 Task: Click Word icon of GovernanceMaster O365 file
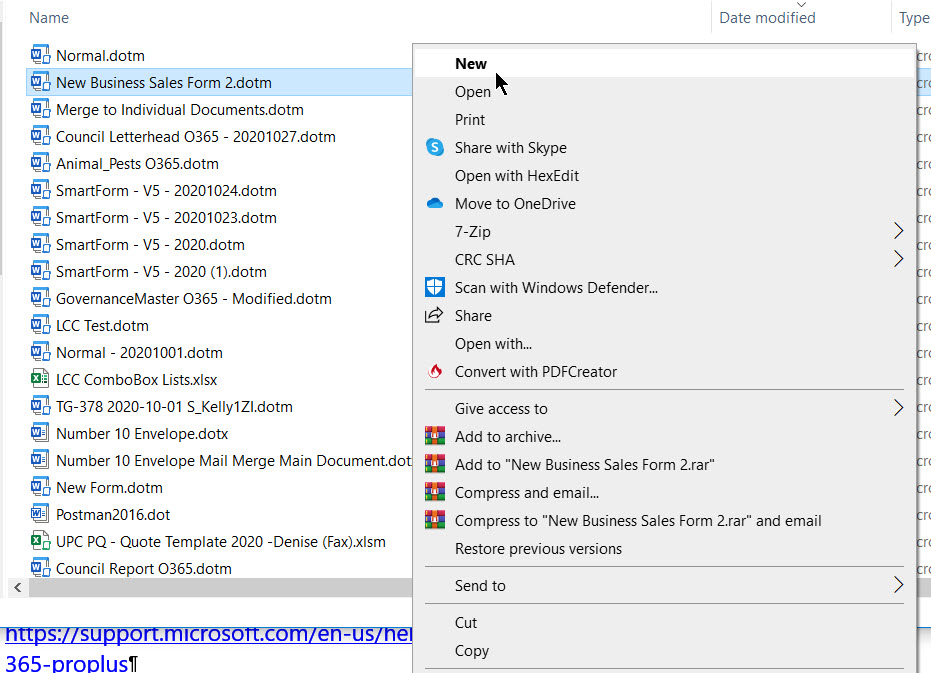[40, 298]
